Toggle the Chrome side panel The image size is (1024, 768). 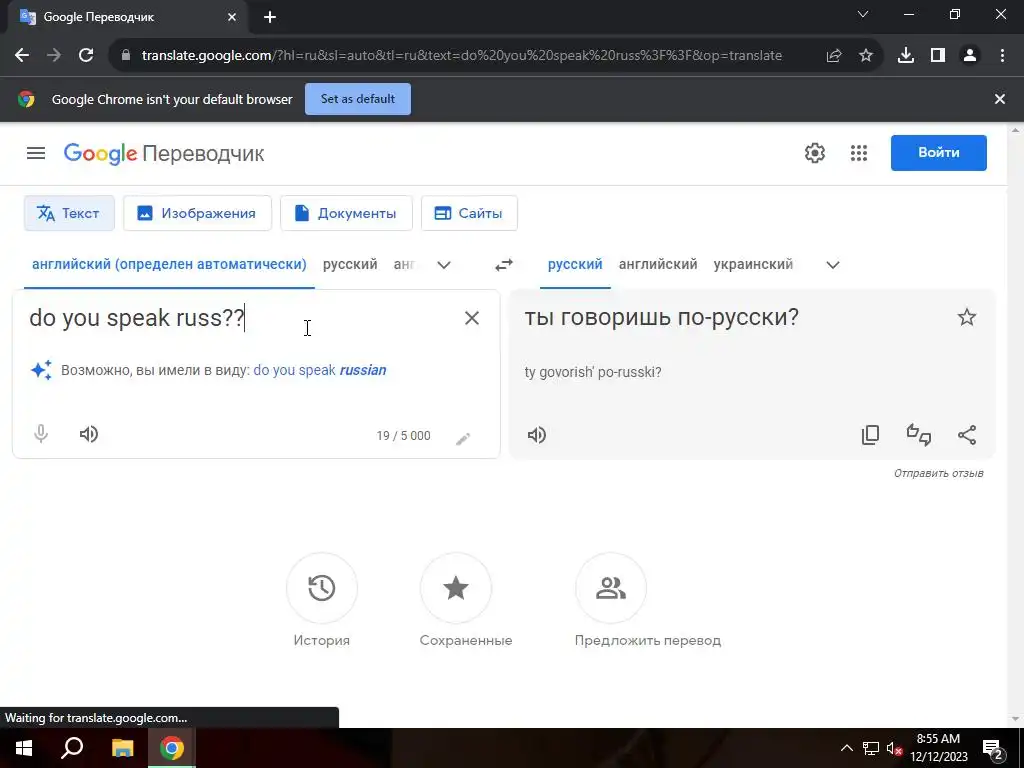pos(938,56)
